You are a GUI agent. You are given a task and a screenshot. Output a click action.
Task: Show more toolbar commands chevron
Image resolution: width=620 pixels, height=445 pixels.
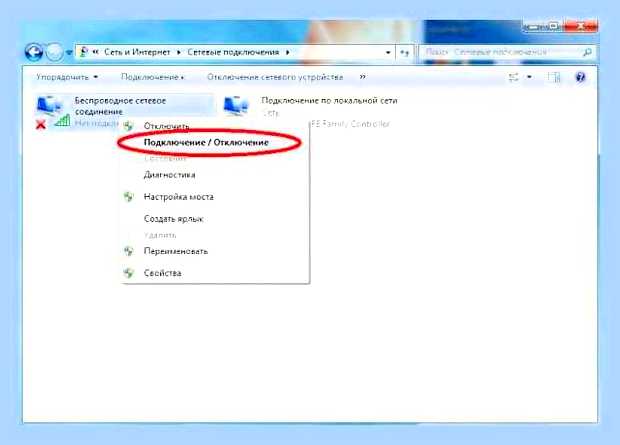pyautogui.click(x=362, y=77)
